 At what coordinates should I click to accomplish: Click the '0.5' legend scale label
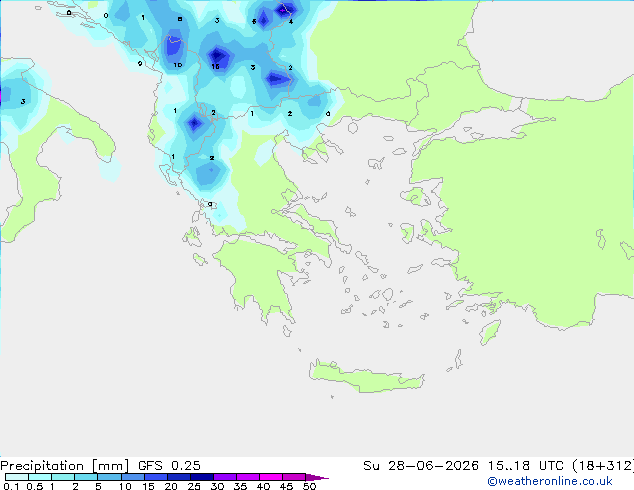point(34,486)
